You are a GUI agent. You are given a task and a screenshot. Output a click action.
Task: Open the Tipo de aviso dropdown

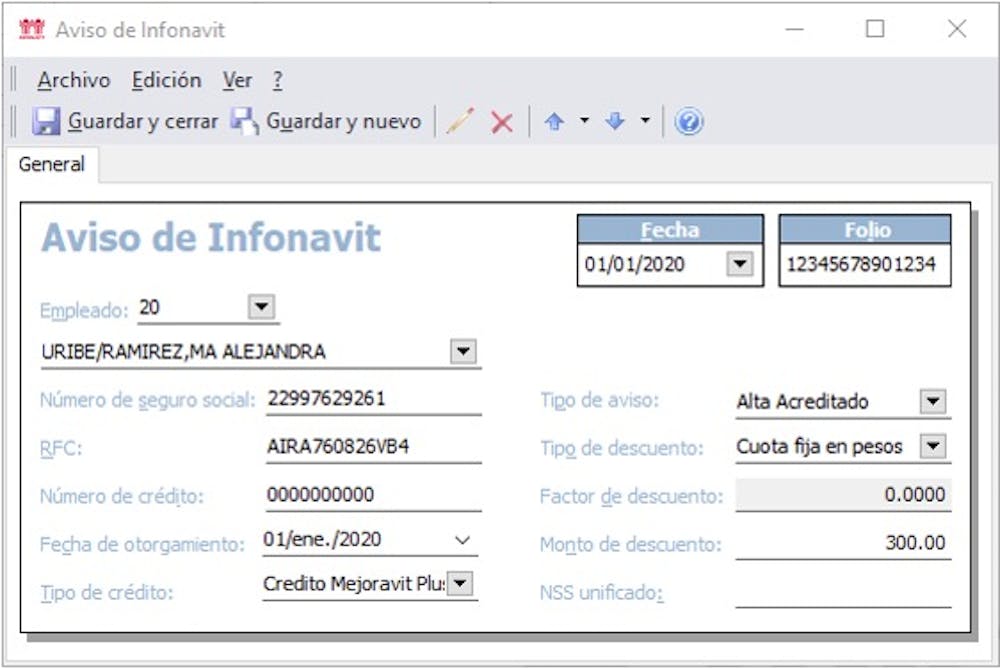point(933,402)
